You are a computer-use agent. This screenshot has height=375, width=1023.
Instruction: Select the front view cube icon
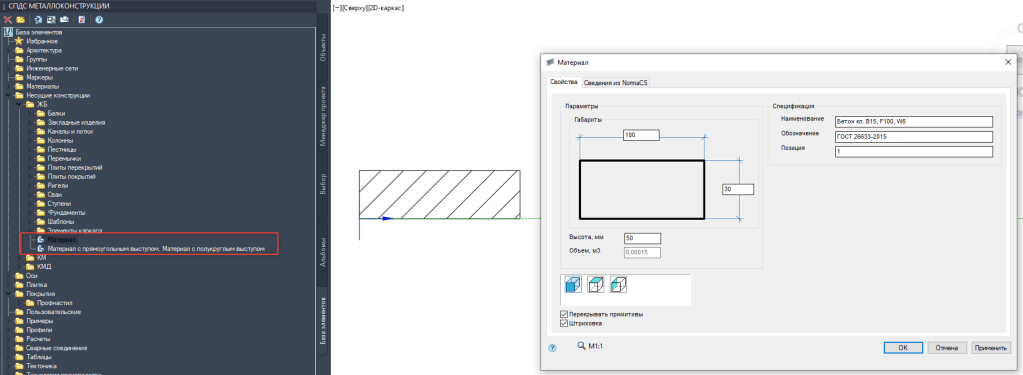click(573, 285)
